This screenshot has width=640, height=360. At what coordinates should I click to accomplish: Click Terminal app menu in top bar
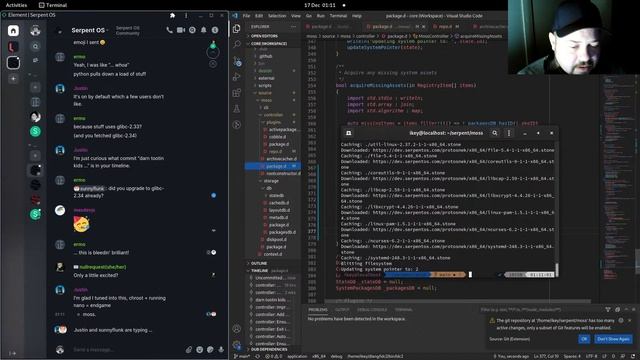53,5
